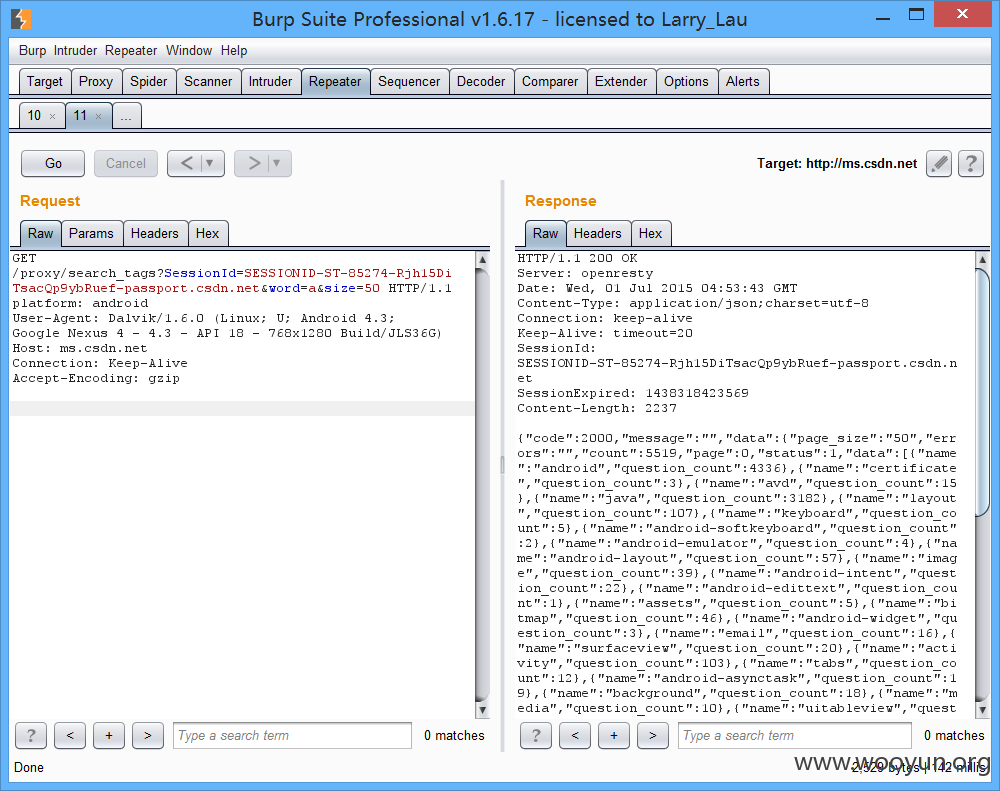Close repeater tab 10 with its x
The image size is (1000, 791).
coord(52,116)
